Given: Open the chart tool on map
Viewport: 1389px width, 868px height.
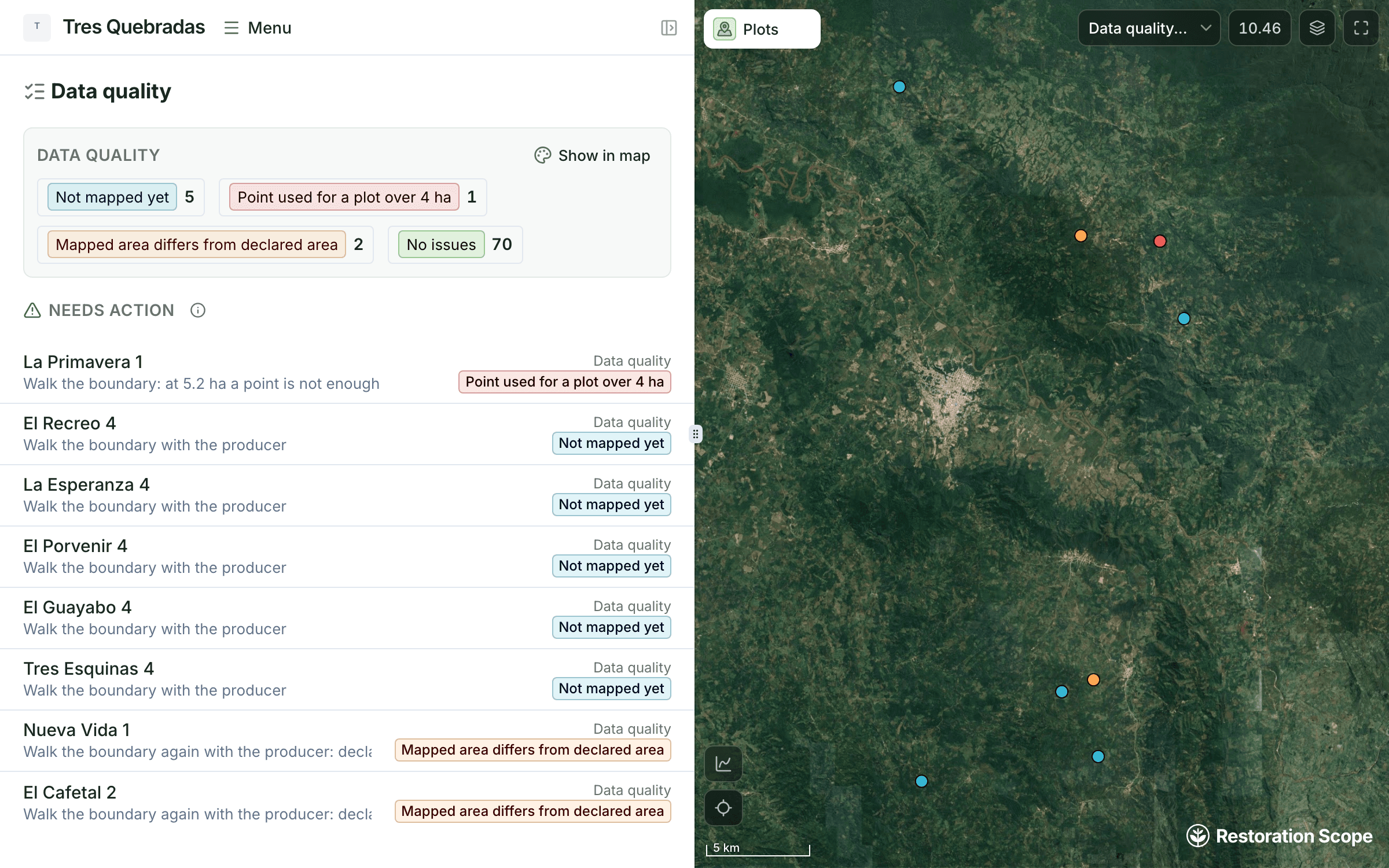Looking at the screenshot, I should (723, 764).
